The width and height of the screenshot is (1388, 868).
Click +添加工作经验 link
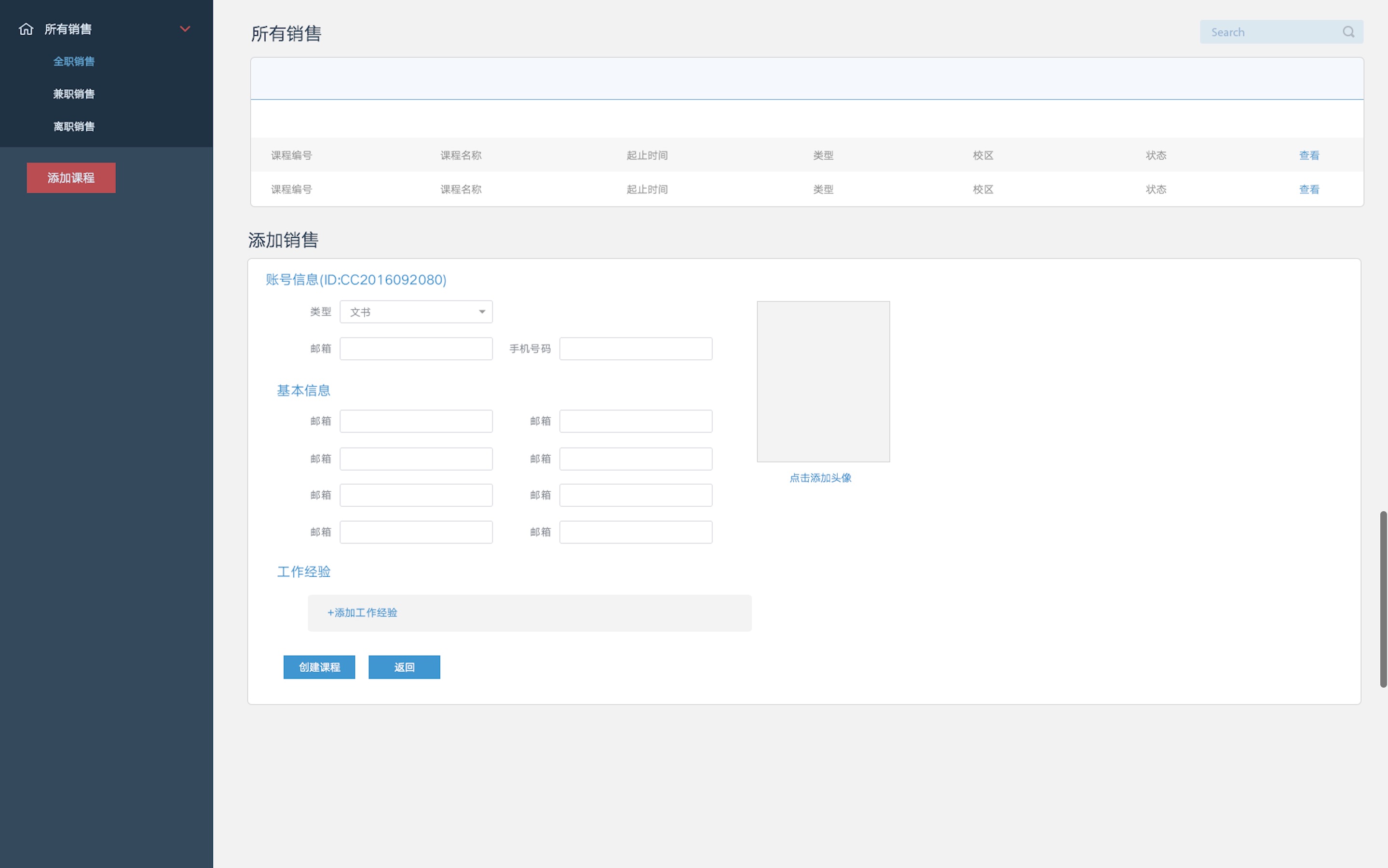362,612
